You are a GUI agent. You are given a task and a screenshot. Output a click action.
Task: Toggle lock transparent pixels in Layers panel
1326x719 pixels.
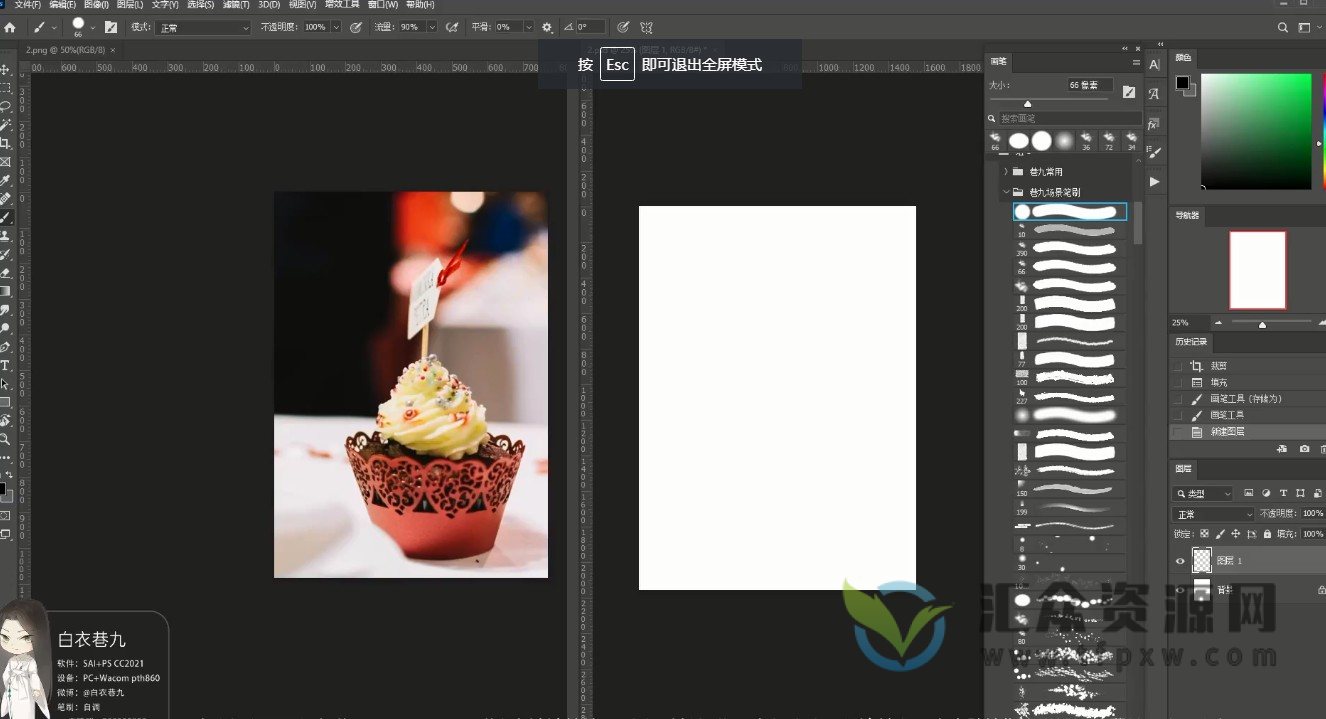(x=1204, y=533)
